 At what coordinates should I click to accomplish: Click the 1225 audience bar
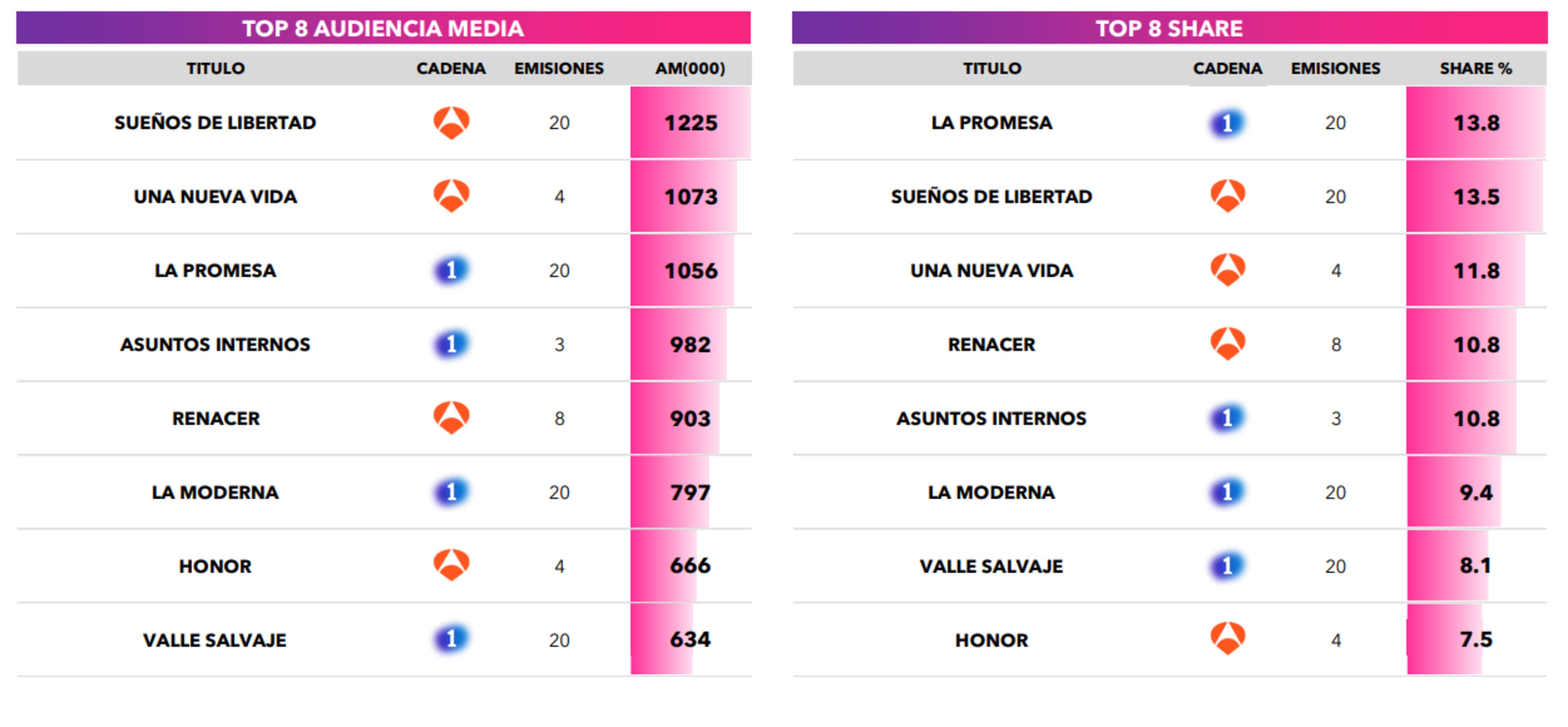689,123
